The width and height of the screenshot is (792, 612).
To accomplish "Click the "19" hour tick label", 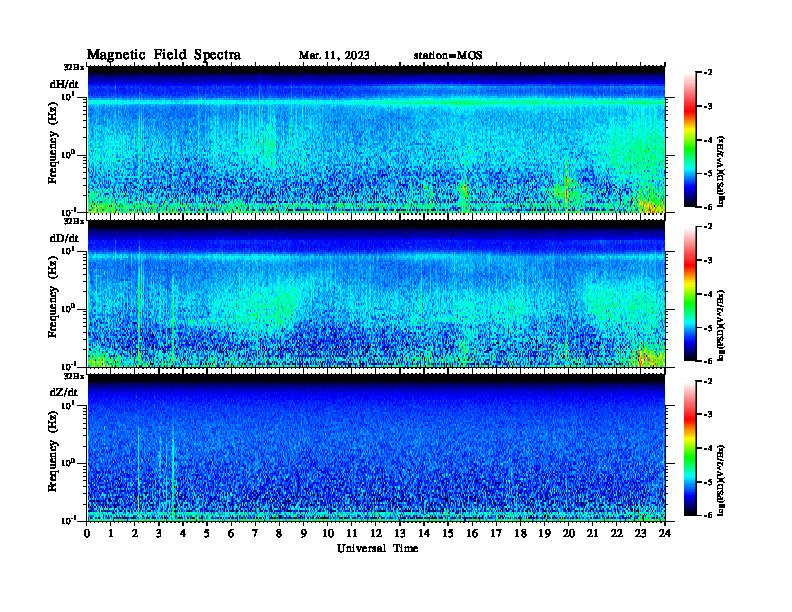I will click(544, 534).
